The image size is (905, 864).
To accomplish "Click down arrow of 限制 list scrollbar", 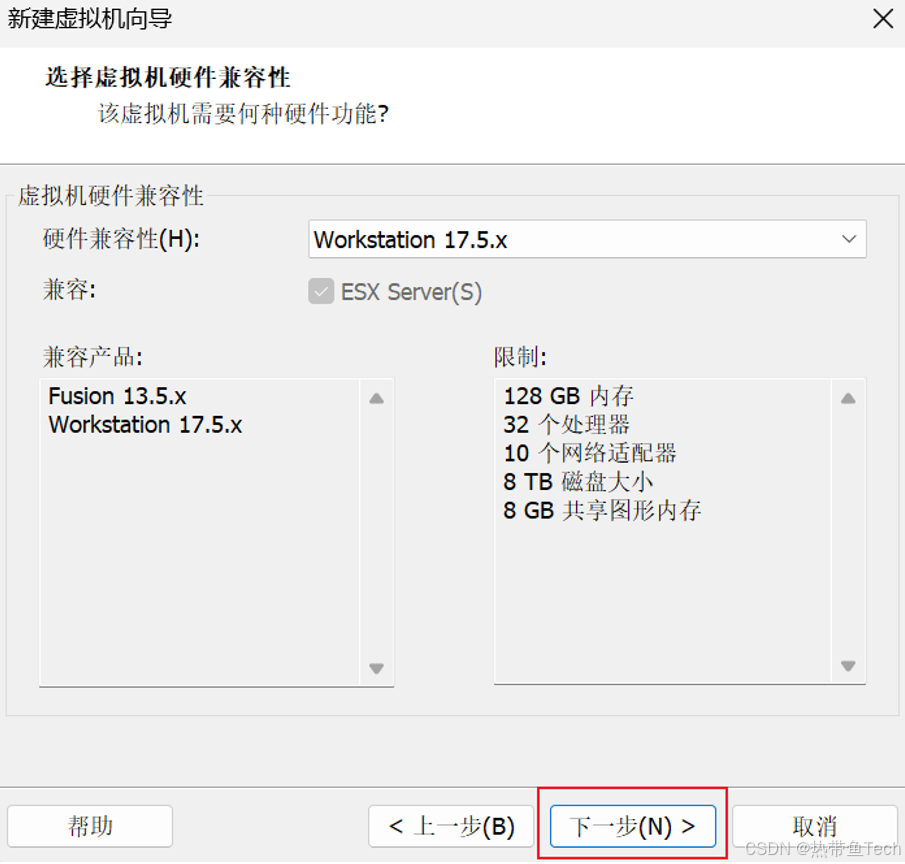I will point(848,666).
